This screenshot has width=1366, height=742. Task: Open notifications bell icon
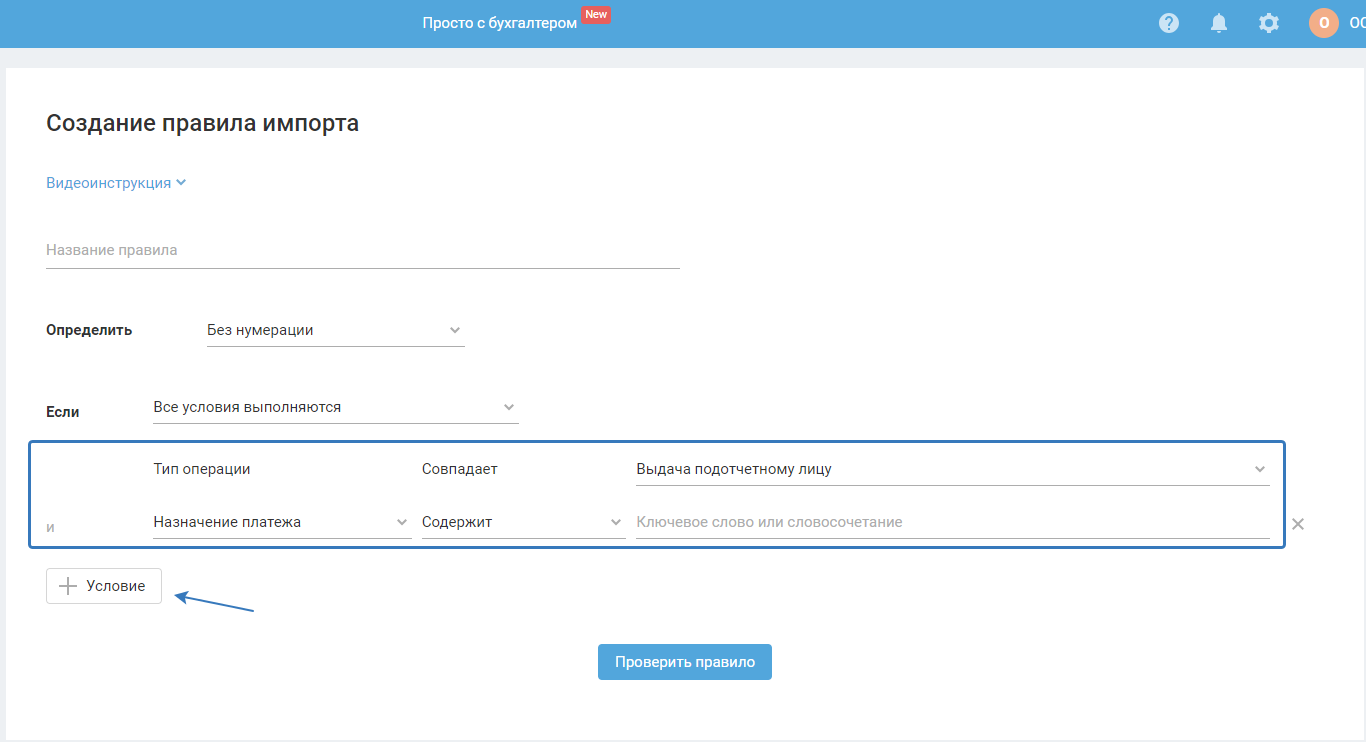1219,23
